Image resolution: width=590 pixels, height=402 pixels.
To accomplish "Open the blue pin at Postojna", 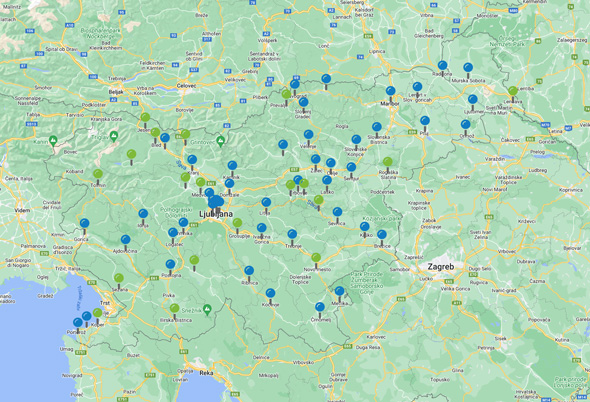I will click(170, 267).
